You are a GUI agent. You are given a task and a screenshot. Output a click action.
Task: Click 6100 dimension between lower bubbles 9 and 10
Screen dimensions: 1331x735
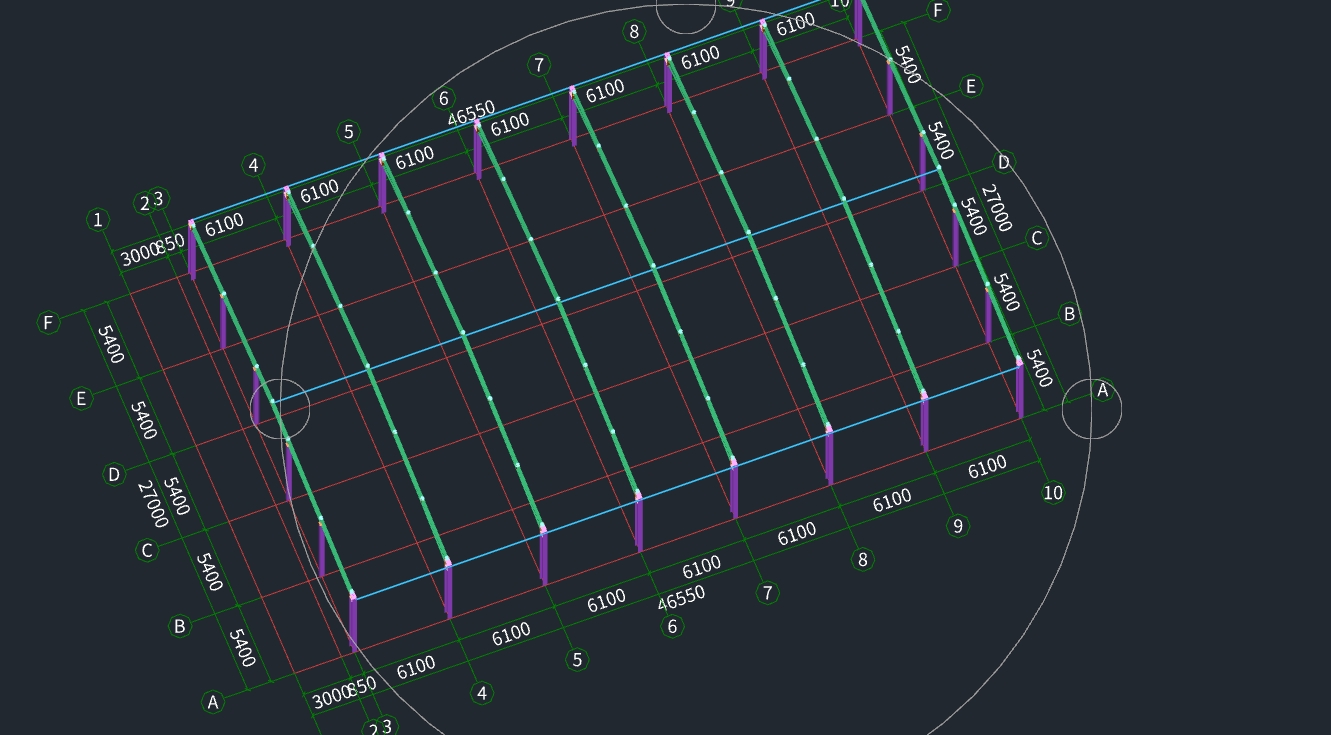[x=987, y=467]
